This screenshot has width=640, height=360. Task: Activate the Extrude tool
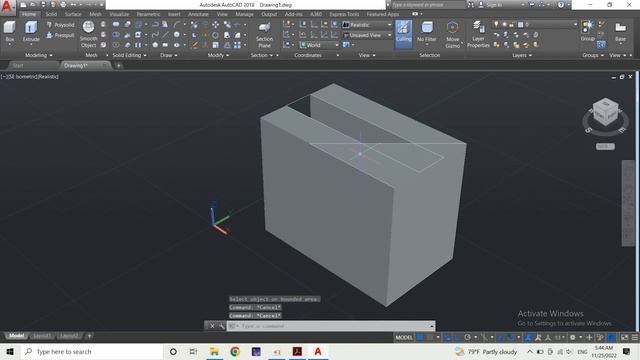(31, 32)
